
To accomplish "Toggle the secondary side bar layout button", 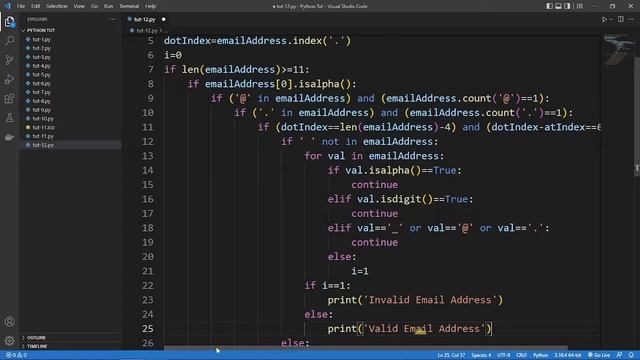I will (x=567, y=6).
